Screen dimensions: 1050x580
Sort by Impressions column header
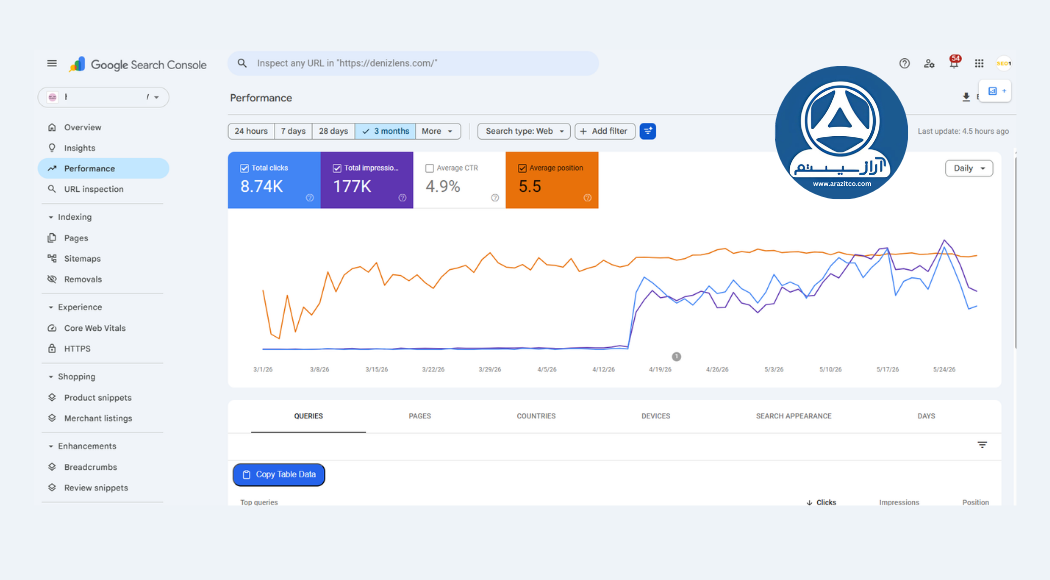[x=899, y=502]
